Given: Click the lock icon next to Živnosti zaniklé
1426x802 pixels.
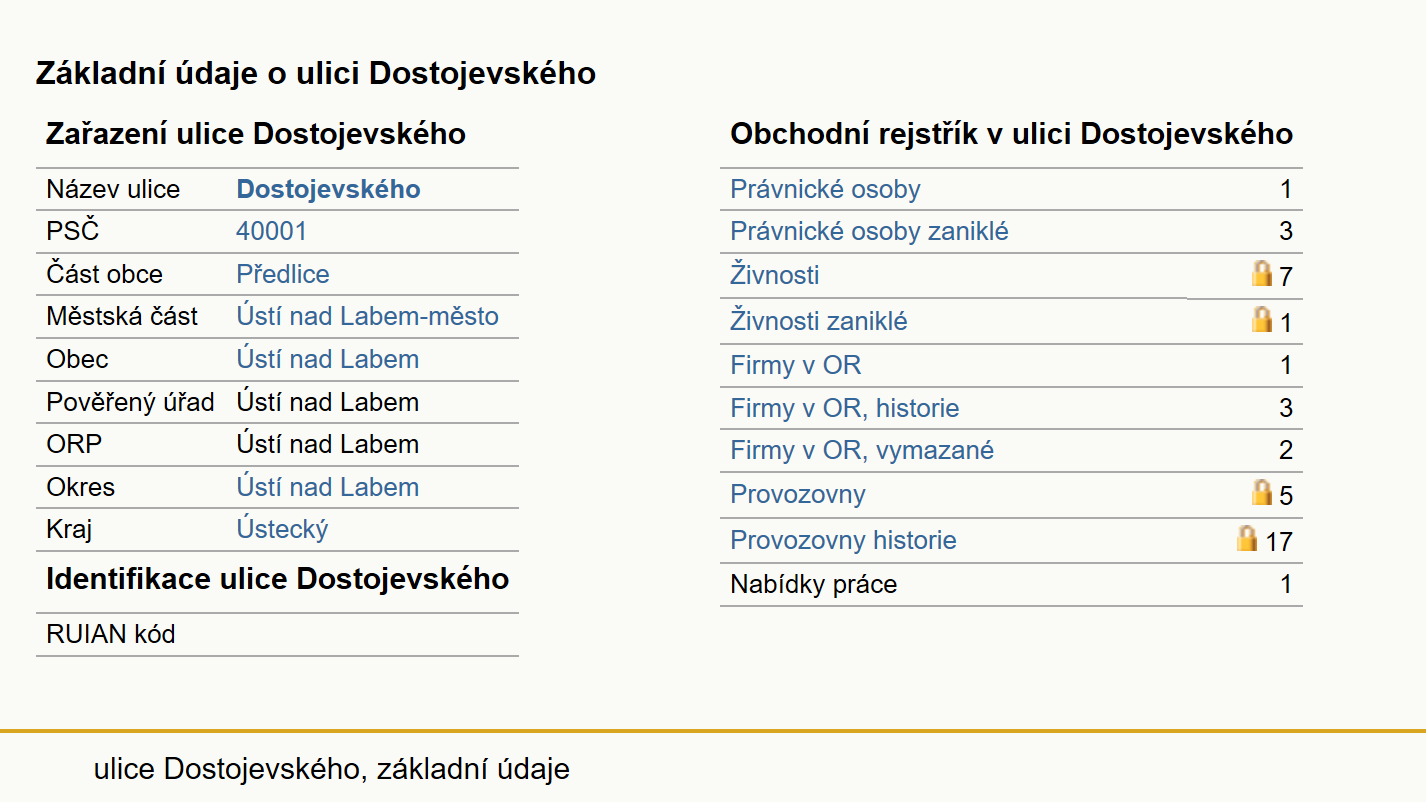Looking at the screenshot, I should pyautogui.click(x=1262, y=319).
